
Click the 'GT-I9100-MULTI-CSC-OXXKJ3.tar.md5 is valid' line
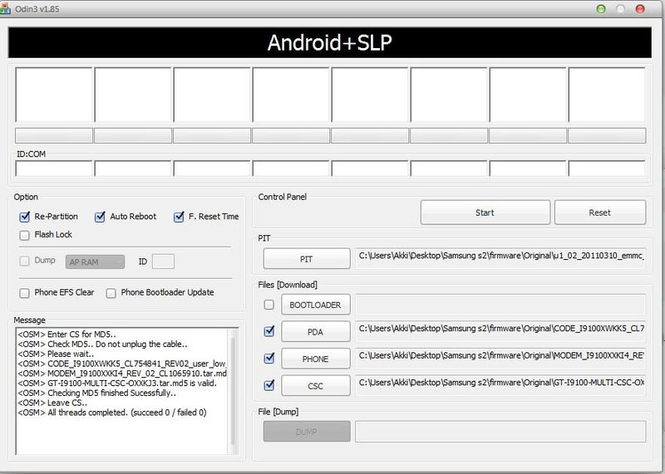pos(117,383)
